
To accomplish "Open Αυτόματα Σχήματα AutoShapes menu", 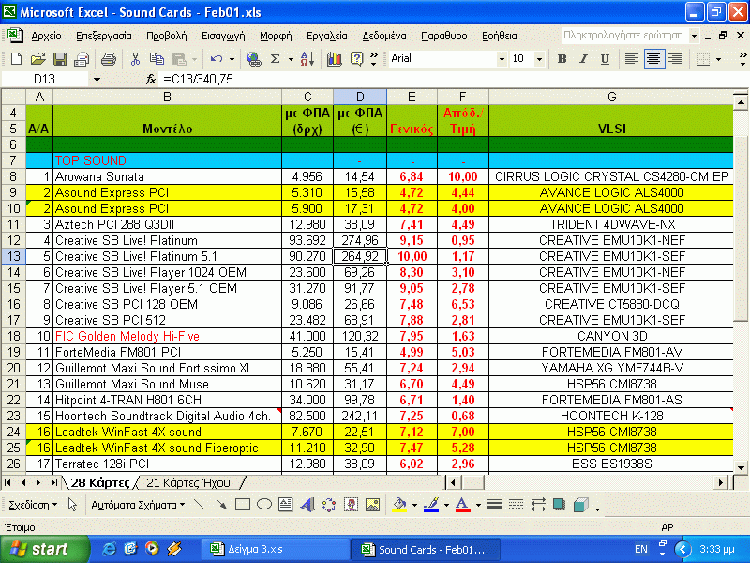I will (x=138, y=505).
